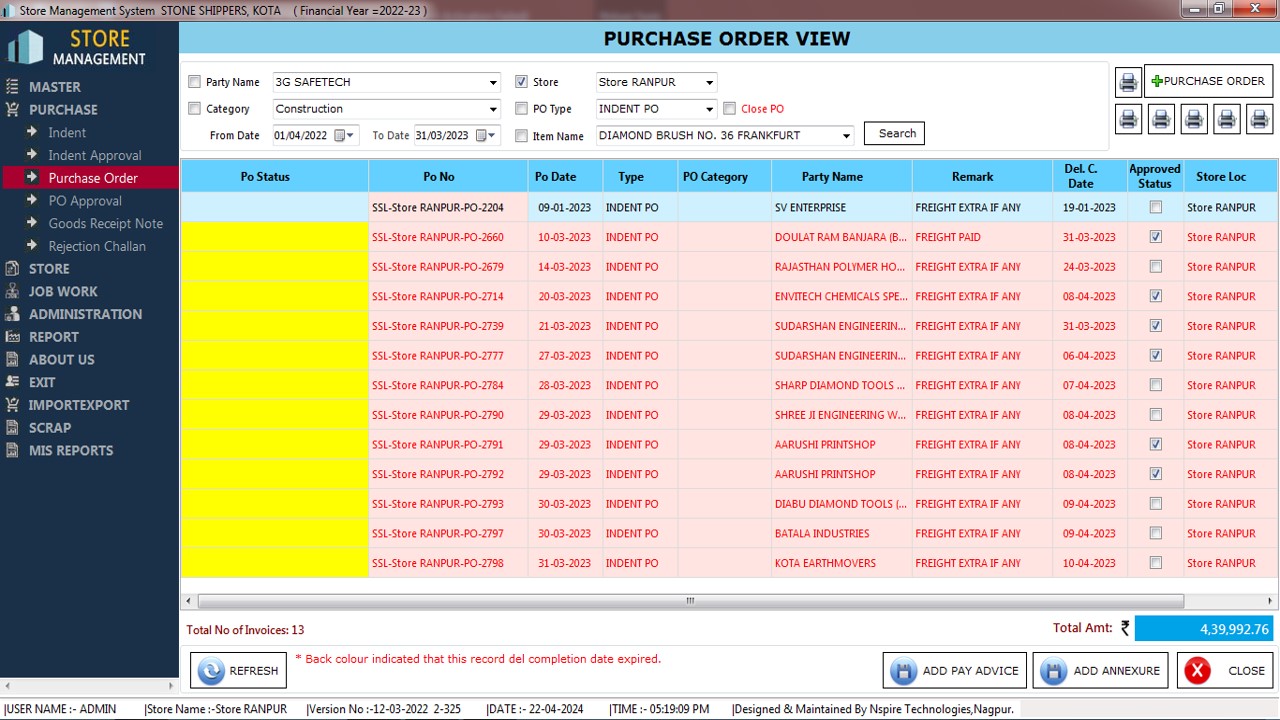Viewport: 1280px width, 720px height.
Task: Open the PO Type dropdown
Action: coord(709,109)
